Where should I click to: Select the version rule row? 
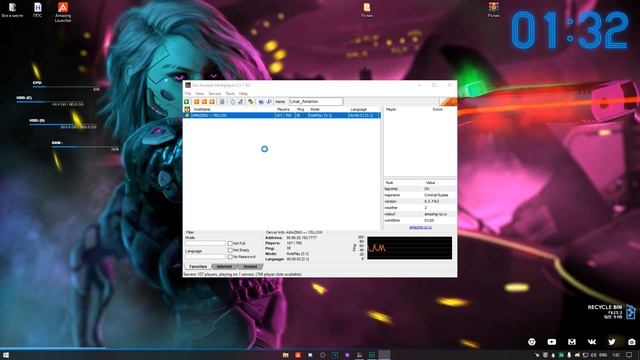(x=420, y=202)
